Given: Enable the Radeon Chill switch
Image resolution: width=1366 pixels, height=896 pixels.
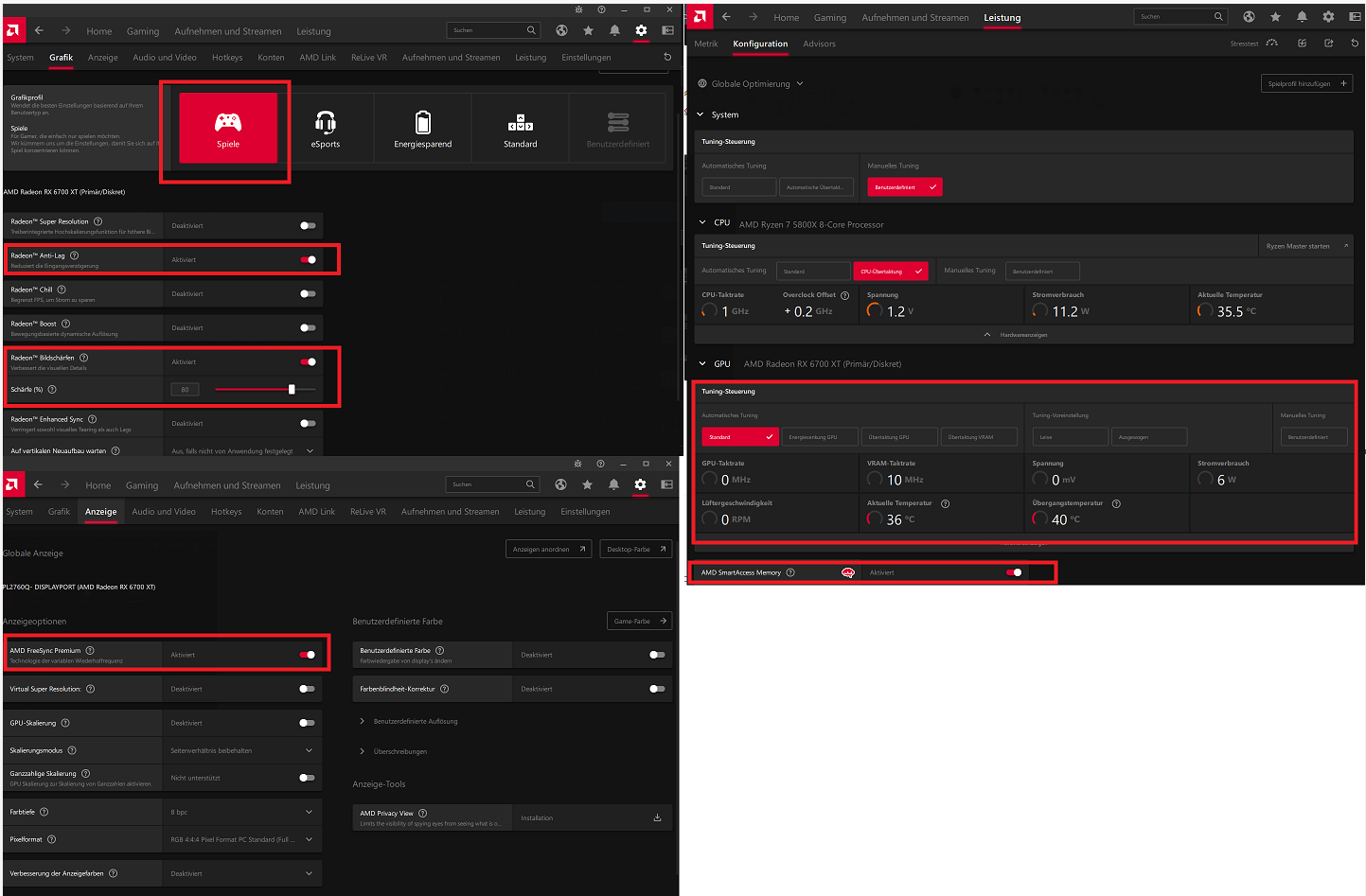Looking at the screenshot, I should point(308,293).
